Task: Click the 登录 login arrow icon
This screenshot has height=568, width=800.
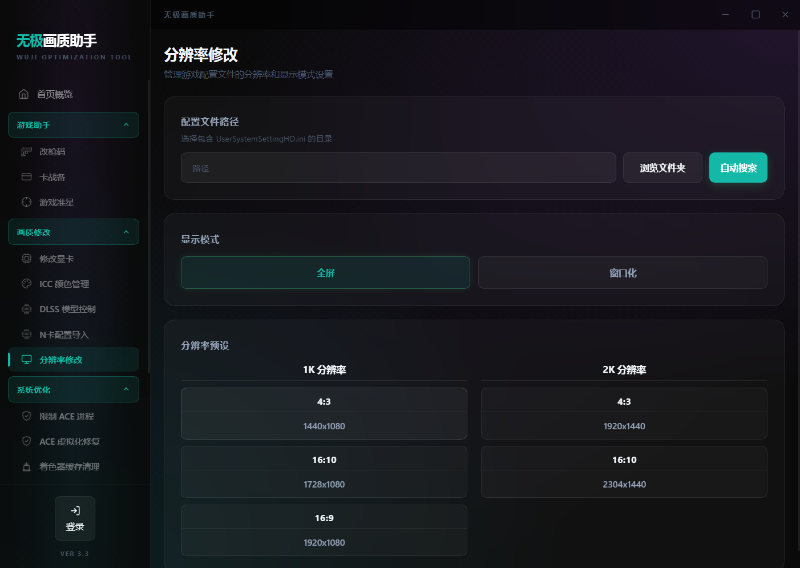Action: (75, 510)
